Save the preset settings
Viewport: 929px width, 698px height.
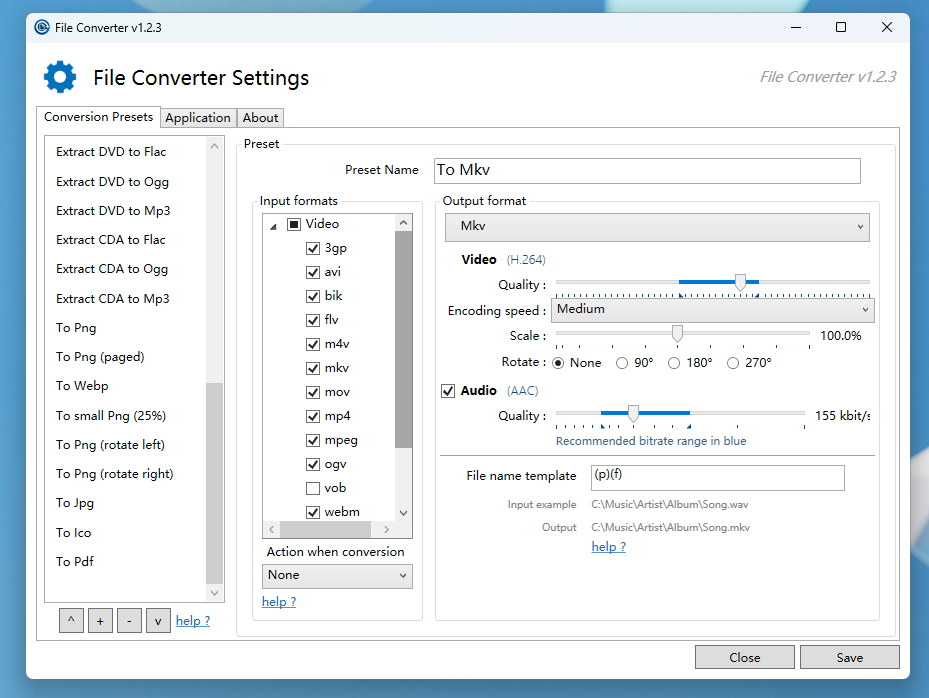pos(849,657)
